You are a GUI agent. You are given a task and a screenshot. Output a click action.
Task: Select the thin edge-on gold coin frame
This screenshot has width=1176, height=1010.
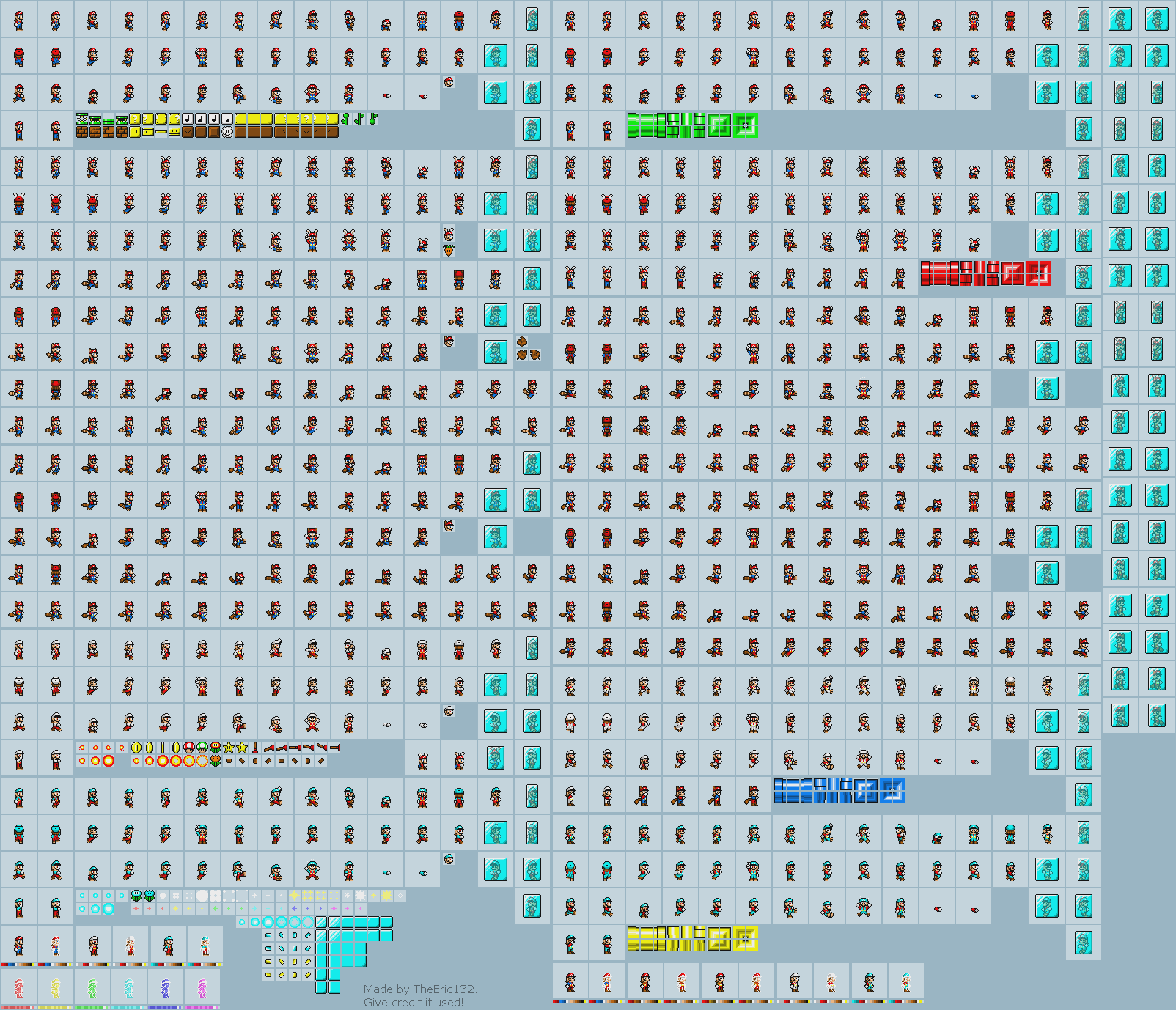pyautogui.click(x=163, y=748)
